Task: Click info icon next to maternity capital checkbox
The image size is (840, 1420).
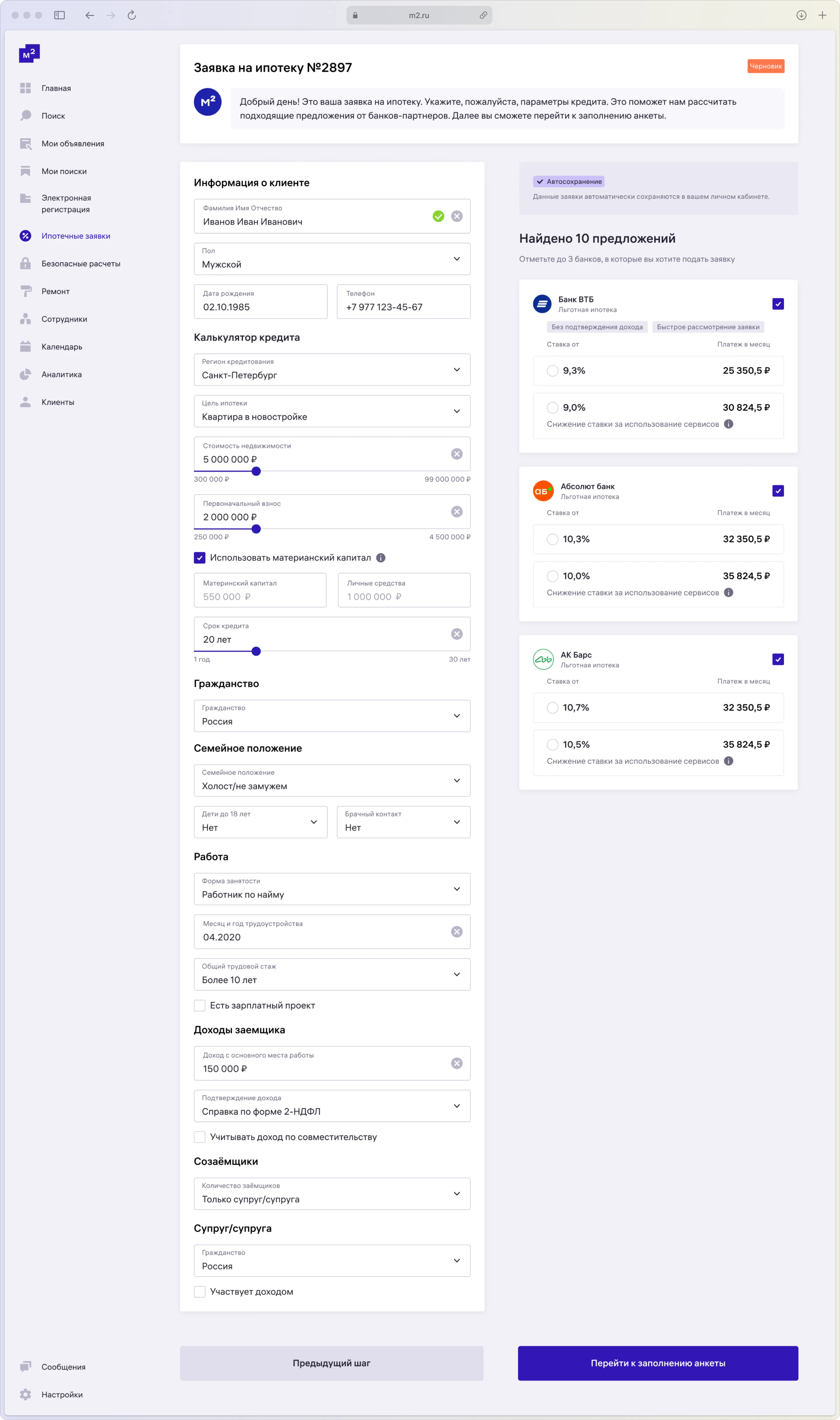Action: (381, 558)
